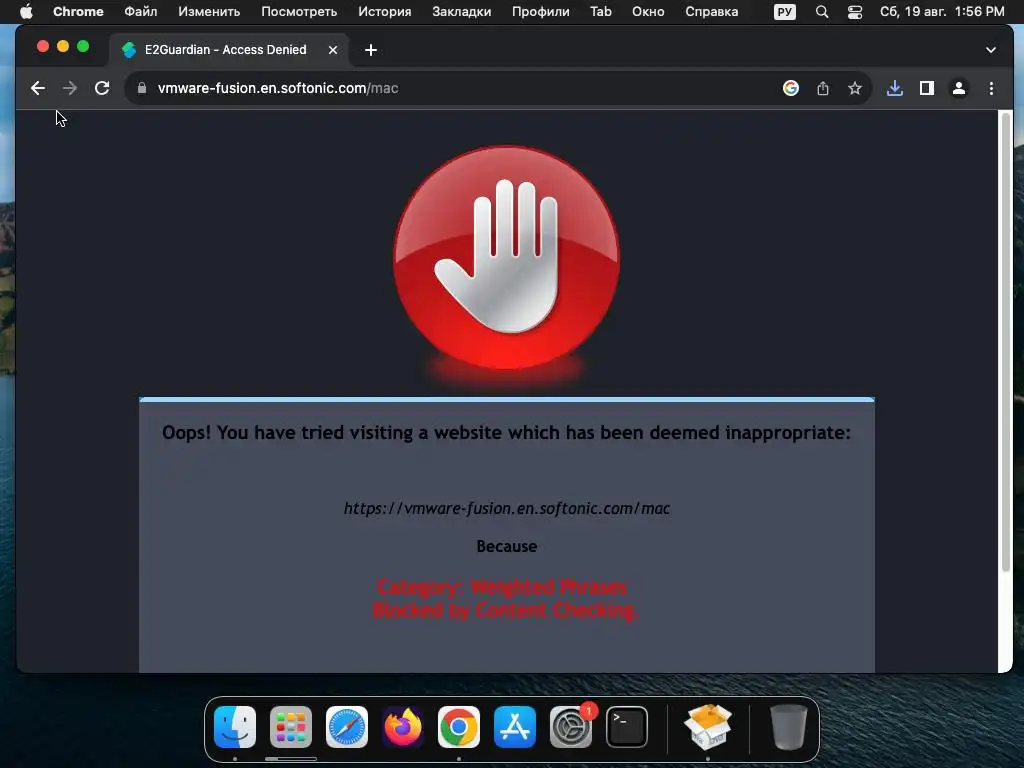Screen dimensions: 1024x768
Task: Toggle Chrome side panel
Action: tap(927, 88)
